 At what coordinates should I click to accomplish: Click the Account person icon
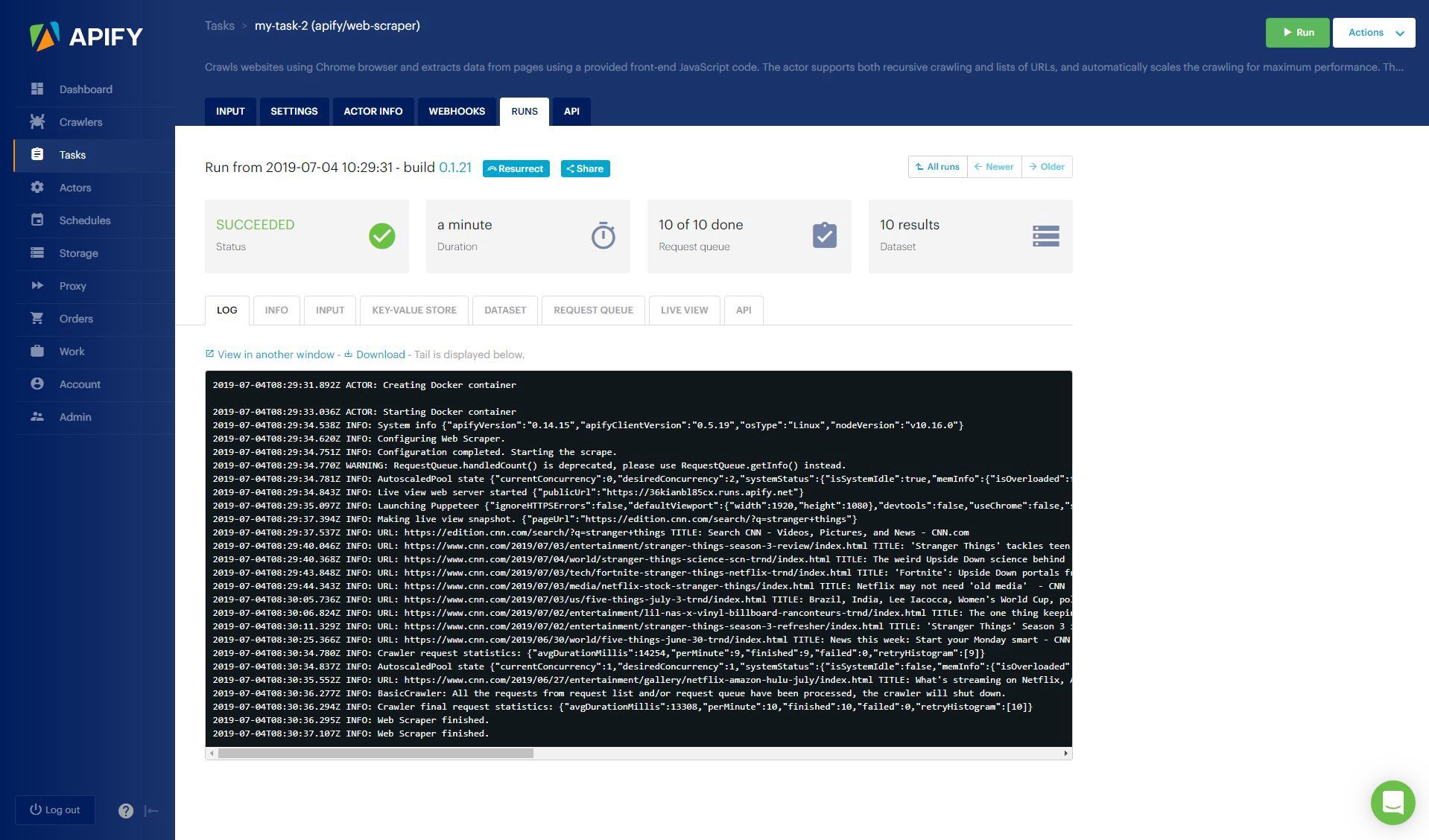click(x=37, y=384)
